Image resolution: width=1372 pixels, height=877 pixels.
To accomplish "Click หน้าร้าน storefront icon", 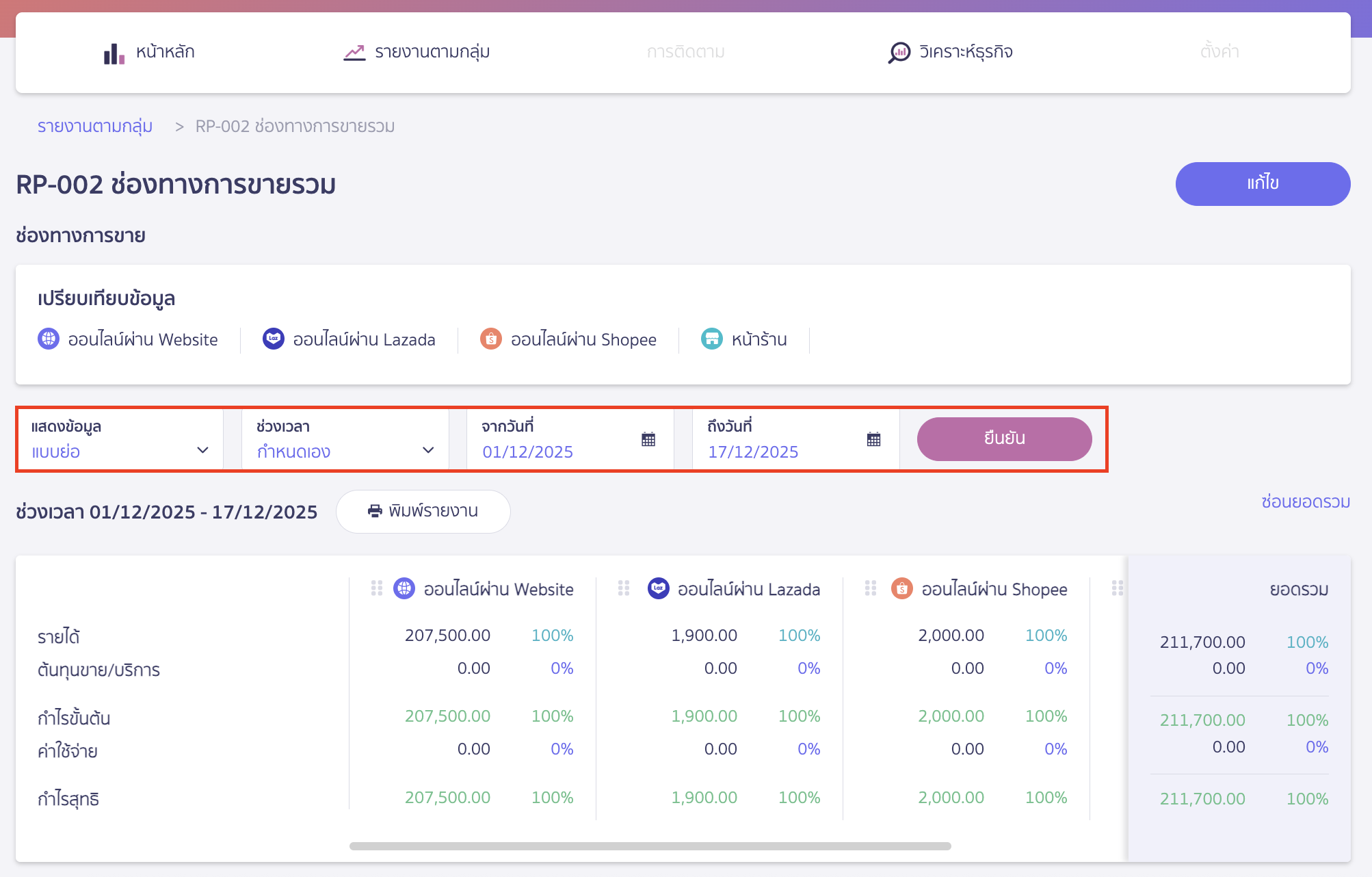I will pyautogui.click(x=712, y=339).
